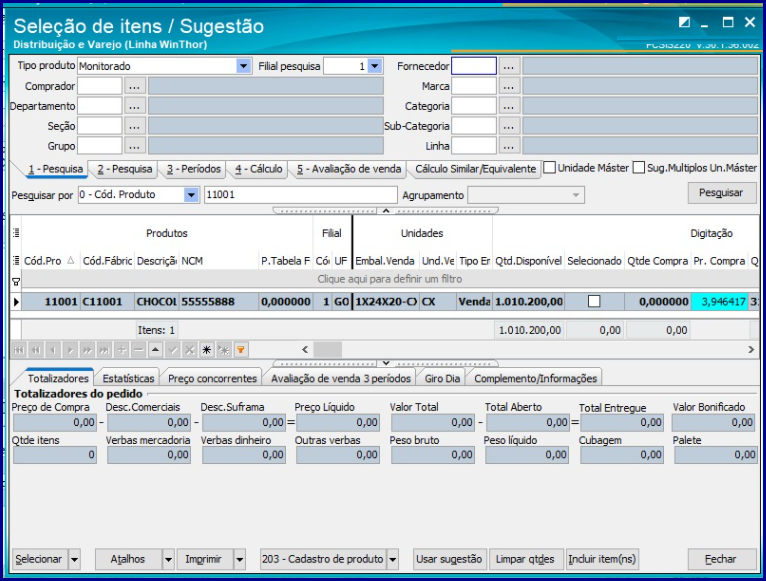Open Linha lookup ellipsis button
Image resolution: width=766 pixels, height=581 pixels.
509,146
